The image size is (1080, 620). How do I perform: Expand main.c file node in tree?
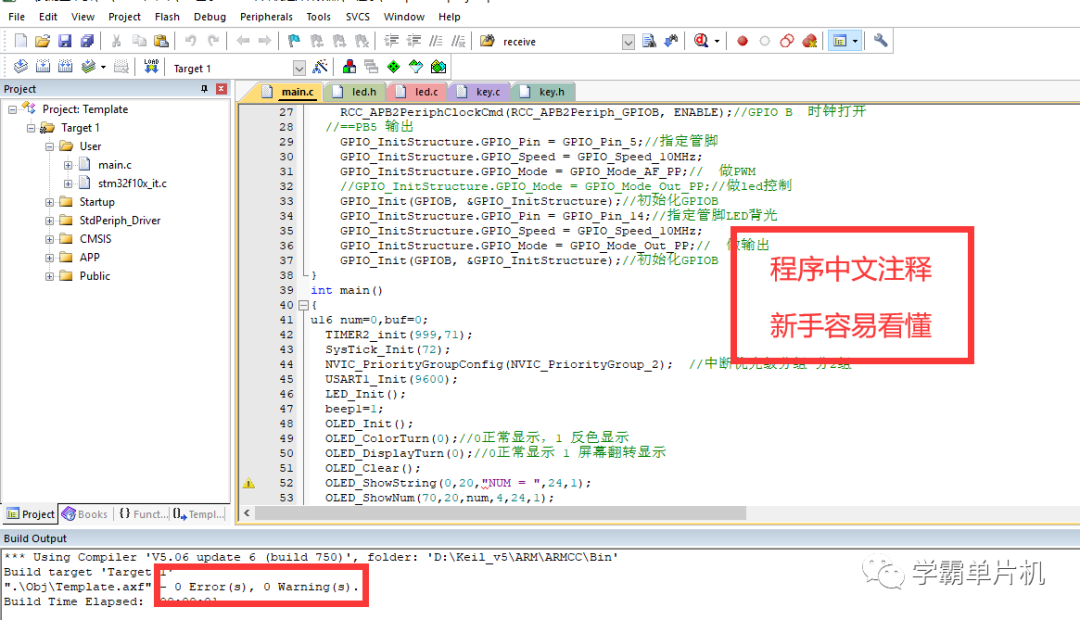68,165
